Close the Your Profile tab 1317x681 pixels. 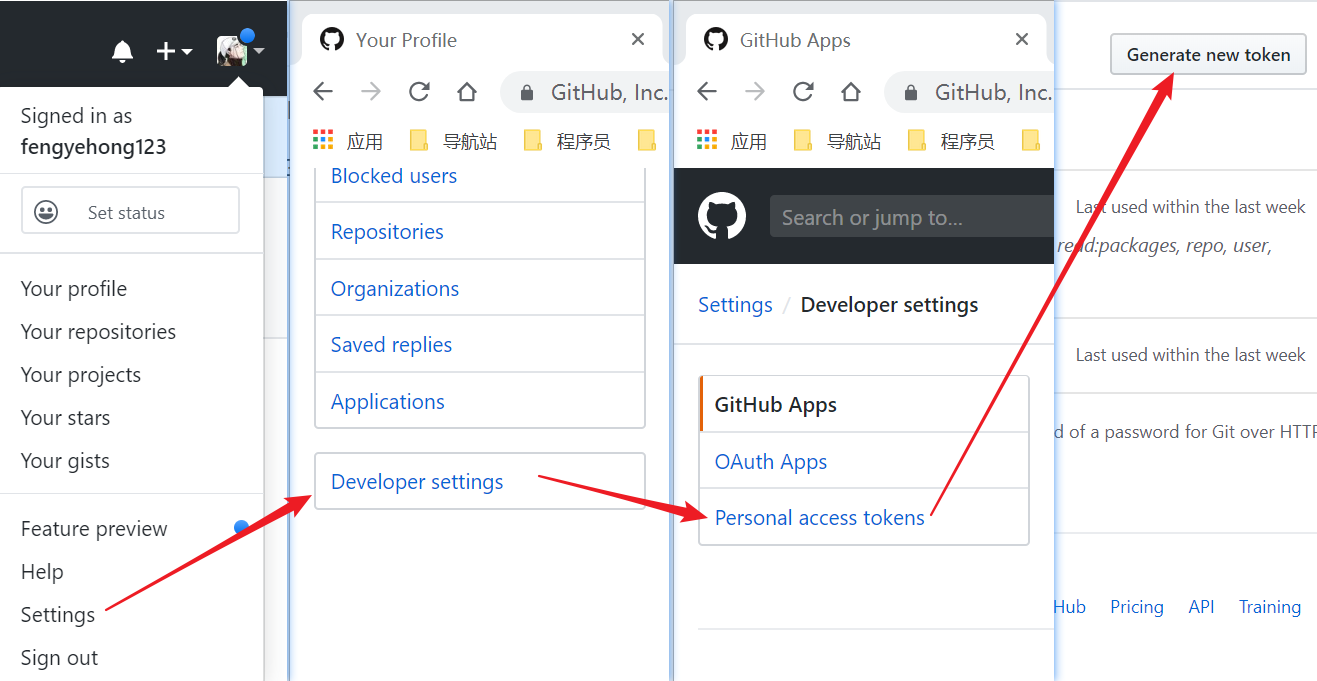(x=638, y=40)
